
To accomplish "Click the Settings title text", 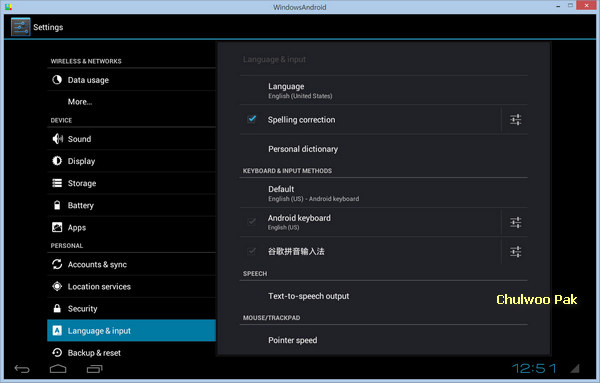I will pyautogui.click(x=48, y=27).
